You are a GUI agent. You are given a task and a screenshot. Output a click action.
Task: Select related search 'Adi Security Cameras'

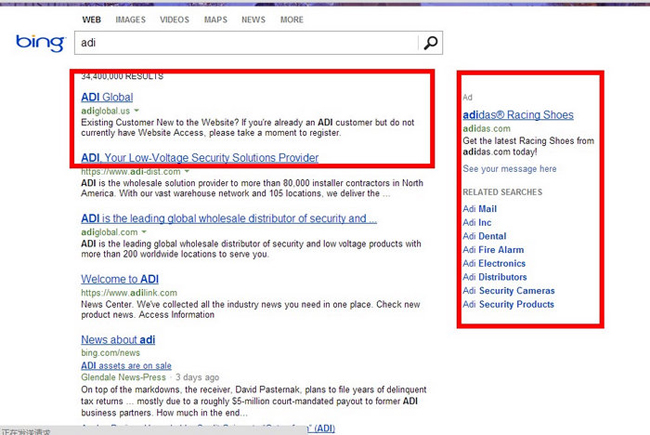click(508, 291)
